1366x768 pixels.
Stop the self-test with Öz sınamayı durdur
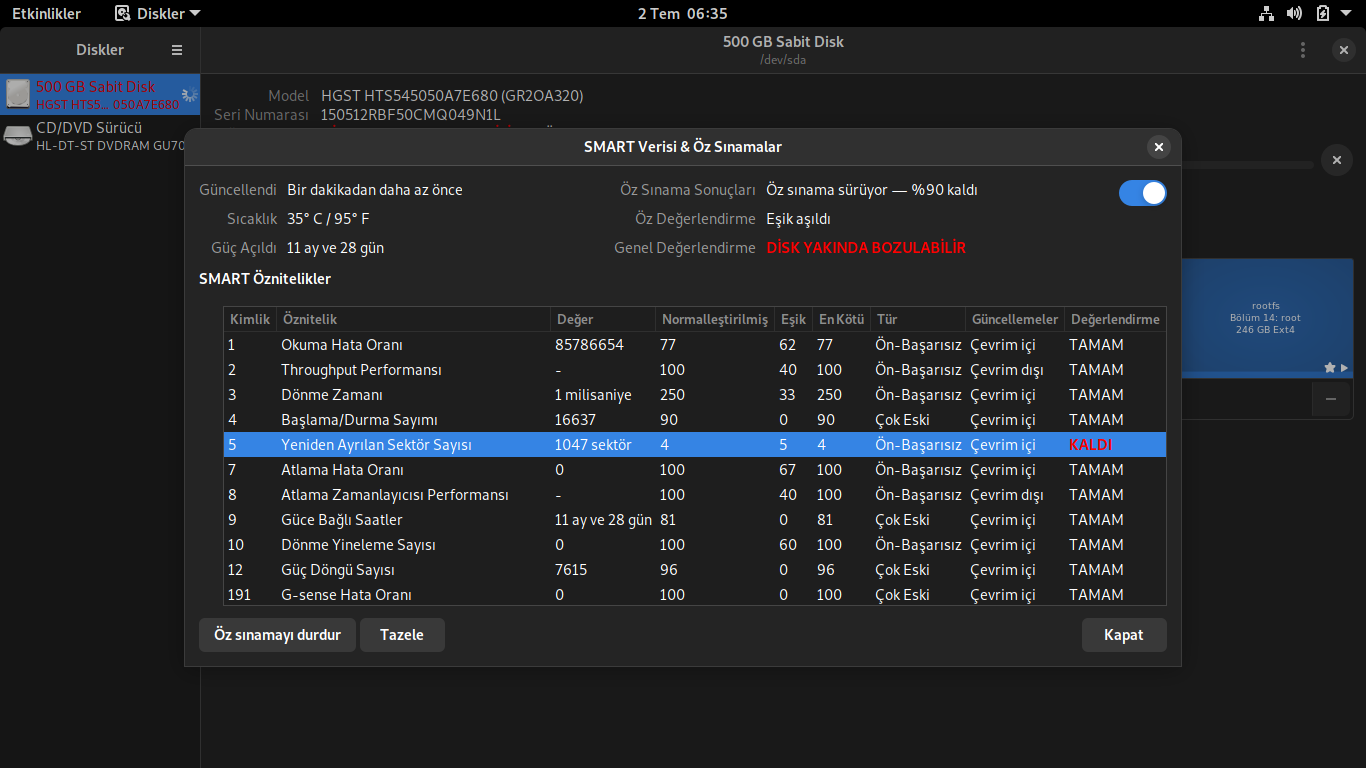pyautogui.click(x=278, y=635)
